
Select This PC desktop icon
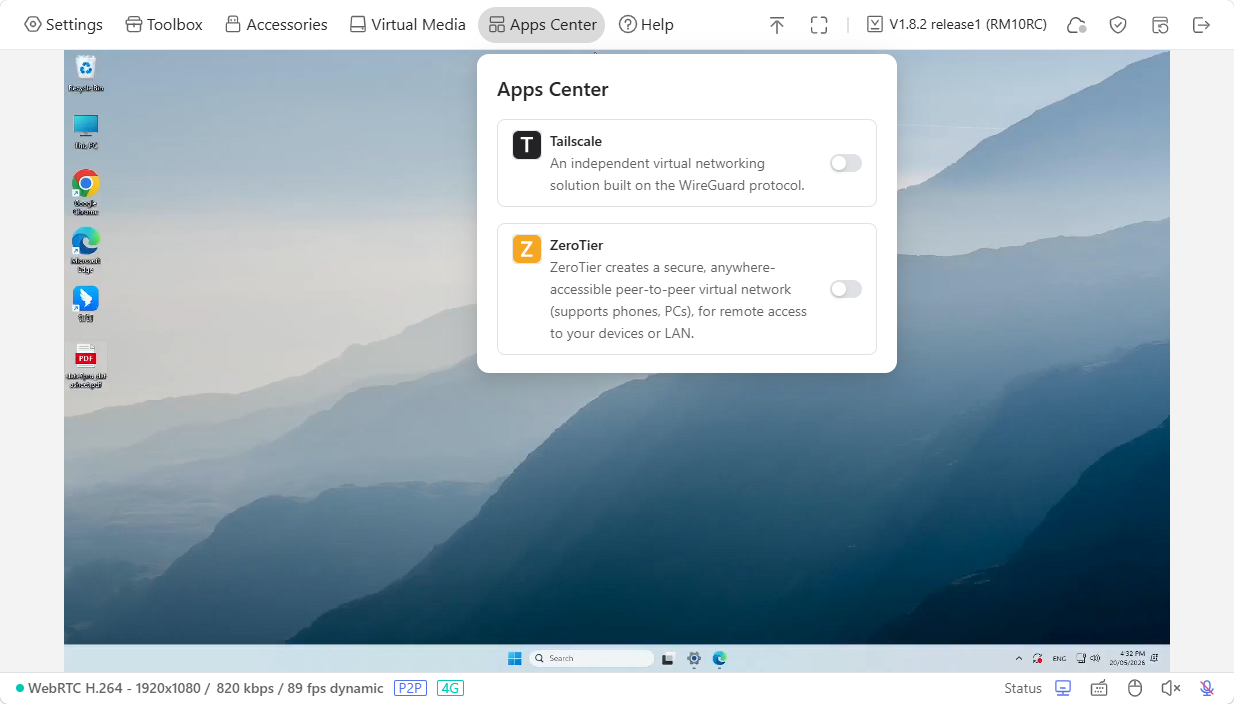(x=86, y=131)
